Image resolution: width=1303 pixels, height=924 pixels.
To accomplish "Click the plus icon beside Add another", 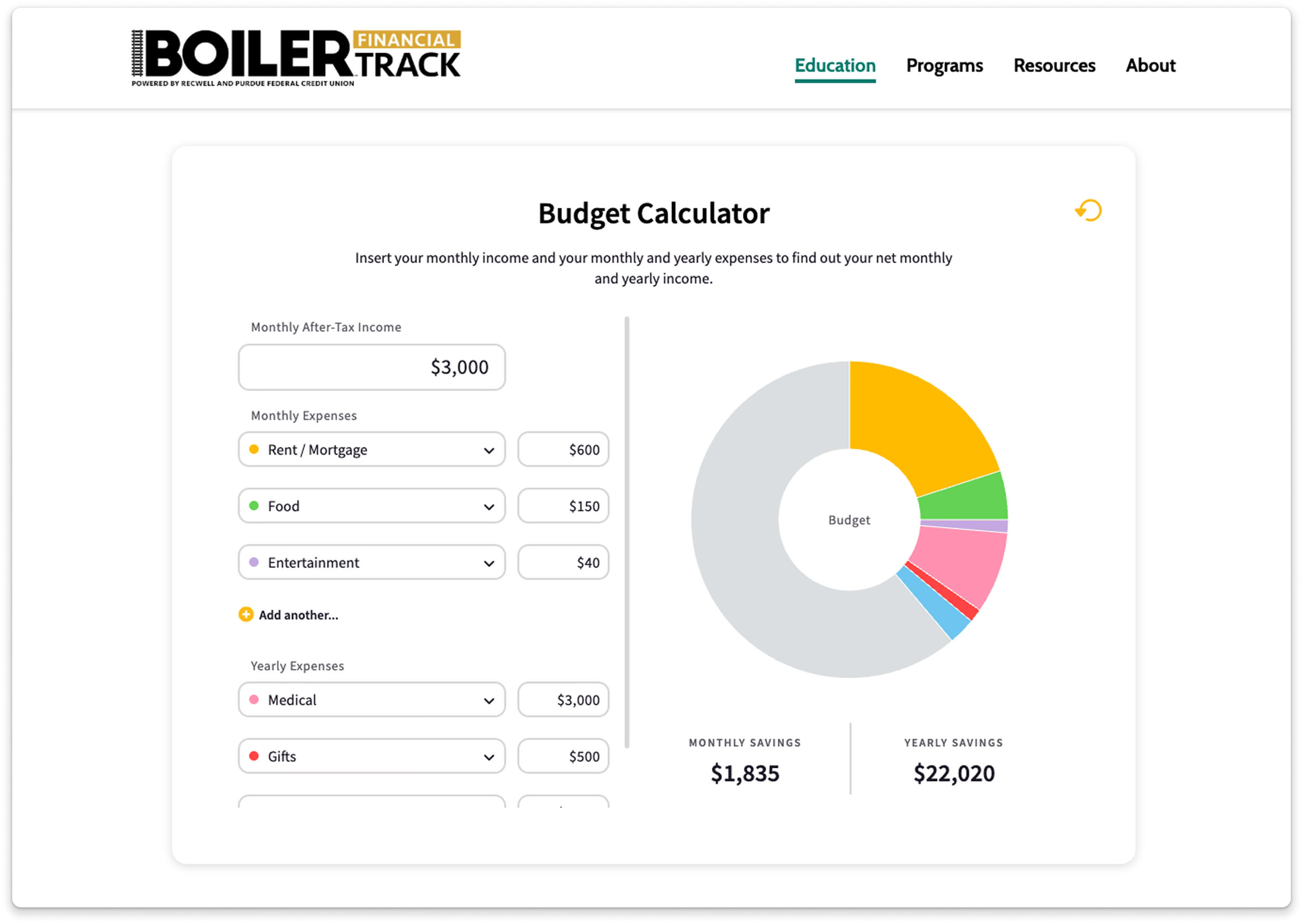I will (246, 614).
